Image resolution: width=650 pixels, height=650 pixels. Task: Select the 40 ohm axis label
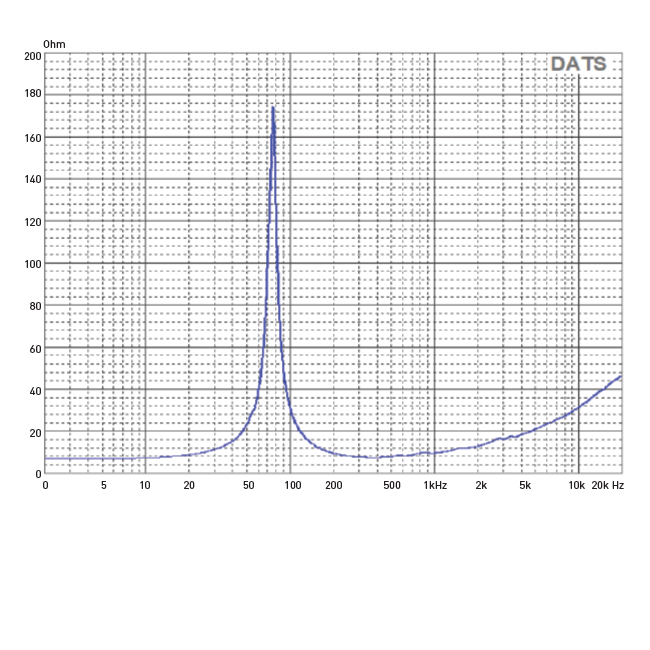[35, 391]
